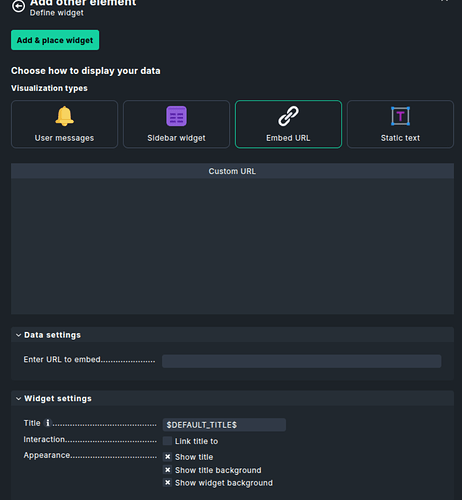The height and width of the screenshot is (500, 462).
Task: Choose the purple Sidebar widget icon
Action: click(x=176, y=116)
